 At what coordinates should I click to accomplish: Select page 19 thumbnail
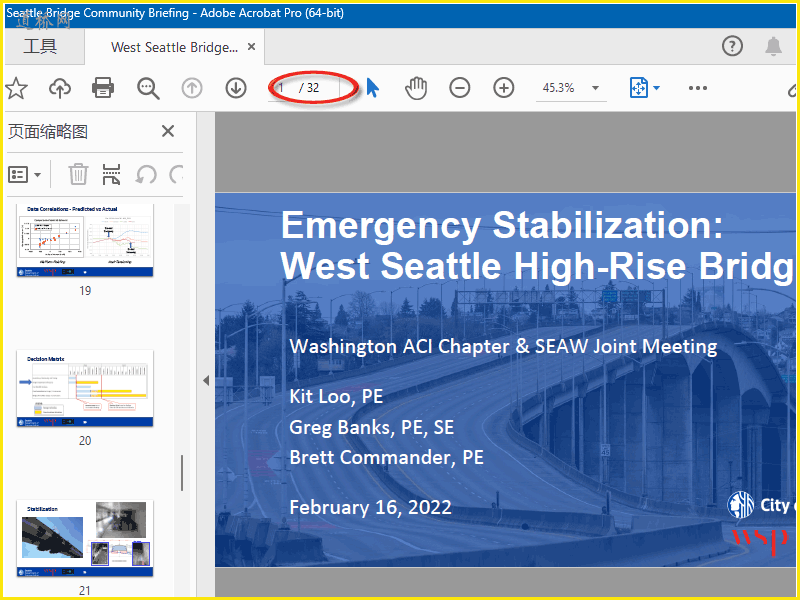point(85,241)
